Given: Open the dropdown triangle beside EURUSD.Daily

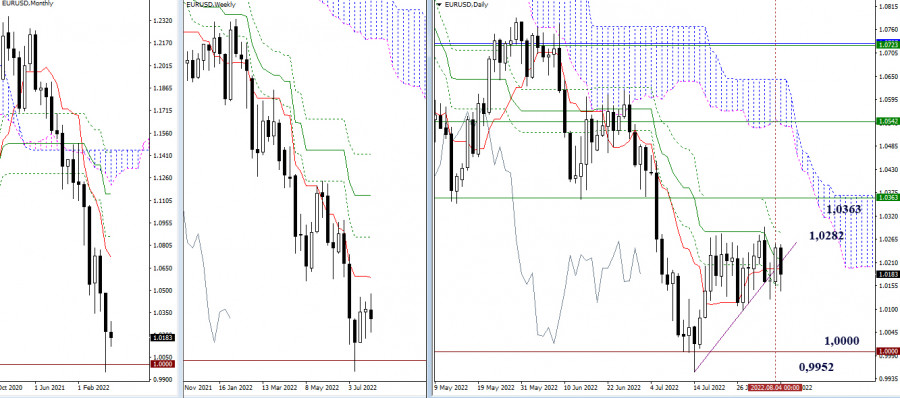Looking at the screenshot, I should coord(440,5).
